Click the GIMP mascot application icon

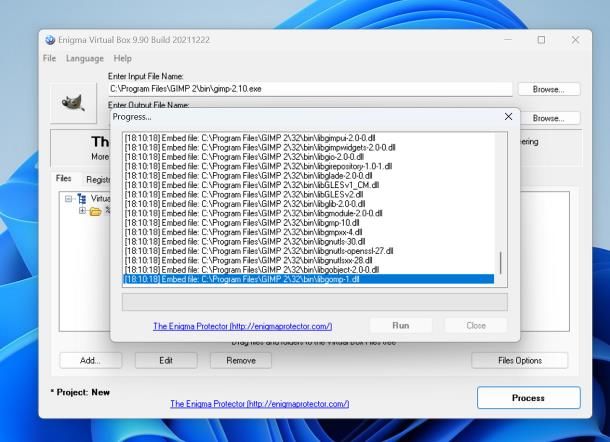click(x=73, y=103)
